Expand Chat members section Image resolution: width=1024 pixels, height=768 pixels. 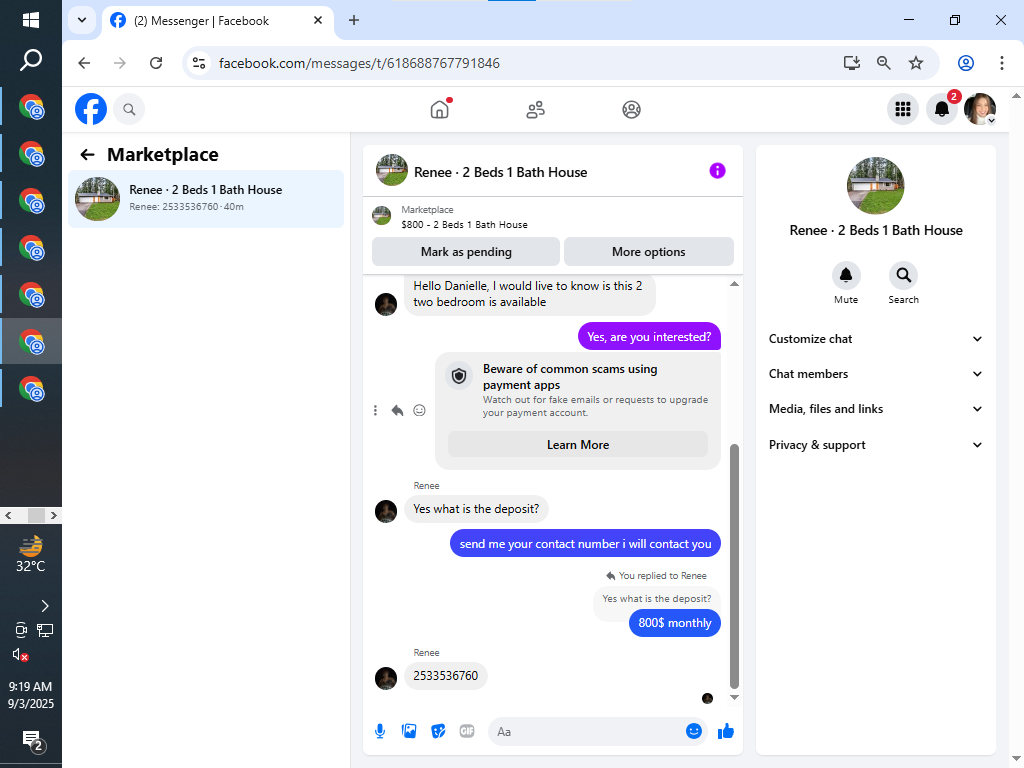[x=875, y=374]
